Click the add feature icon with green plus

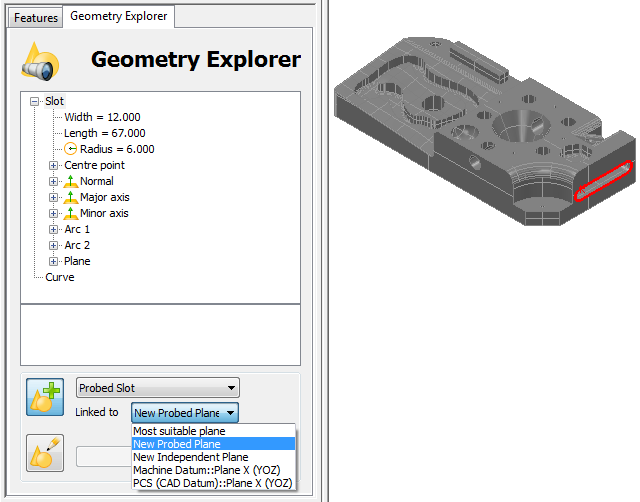45,397
